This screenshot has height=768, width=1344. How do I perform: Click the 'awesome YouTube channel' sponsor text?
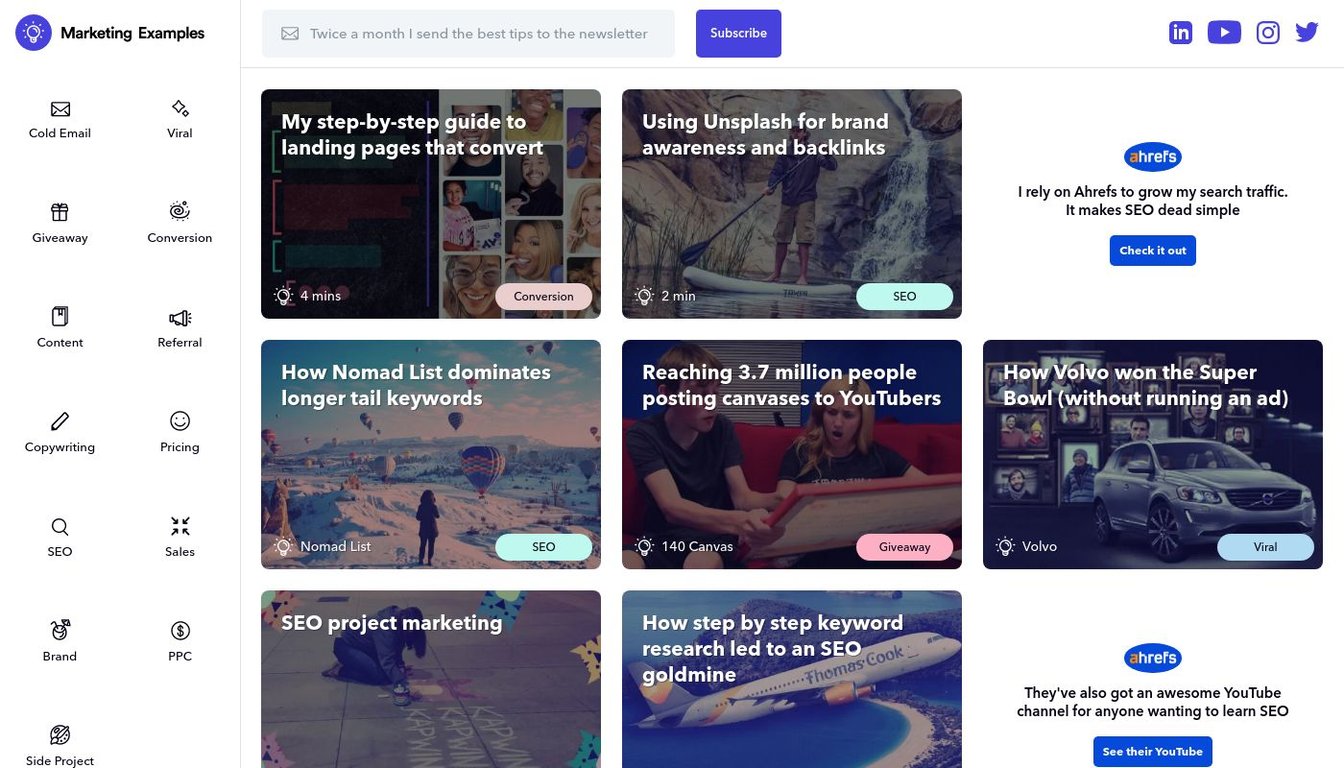click(1153, 702)
